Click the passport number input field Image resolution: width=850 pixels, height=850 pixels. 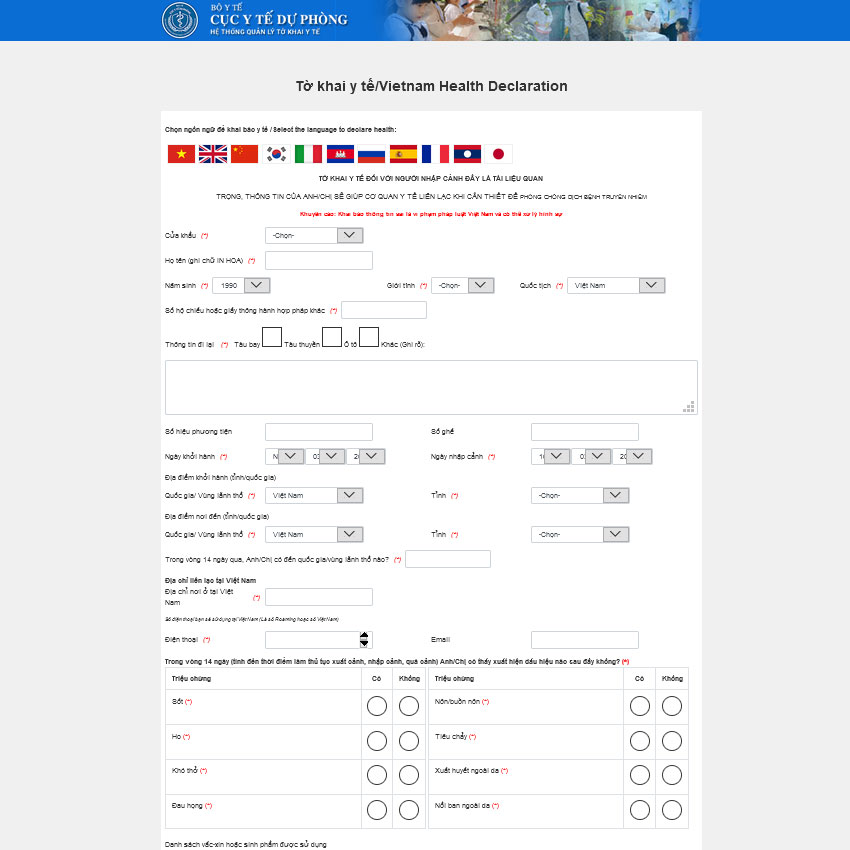(384, 310)
